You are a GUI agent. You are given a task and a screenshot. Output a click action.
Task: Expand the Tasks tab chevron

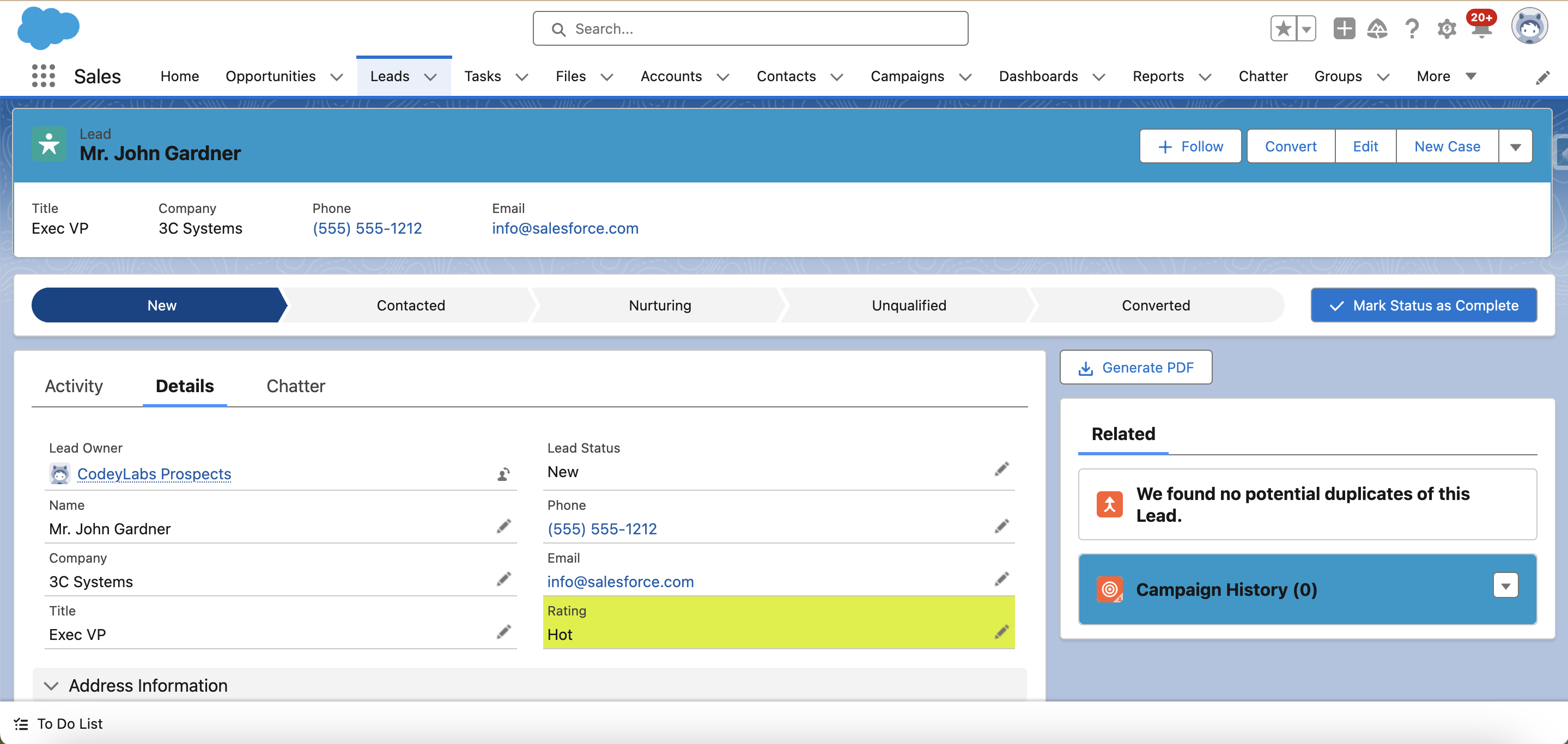point(521,77)
